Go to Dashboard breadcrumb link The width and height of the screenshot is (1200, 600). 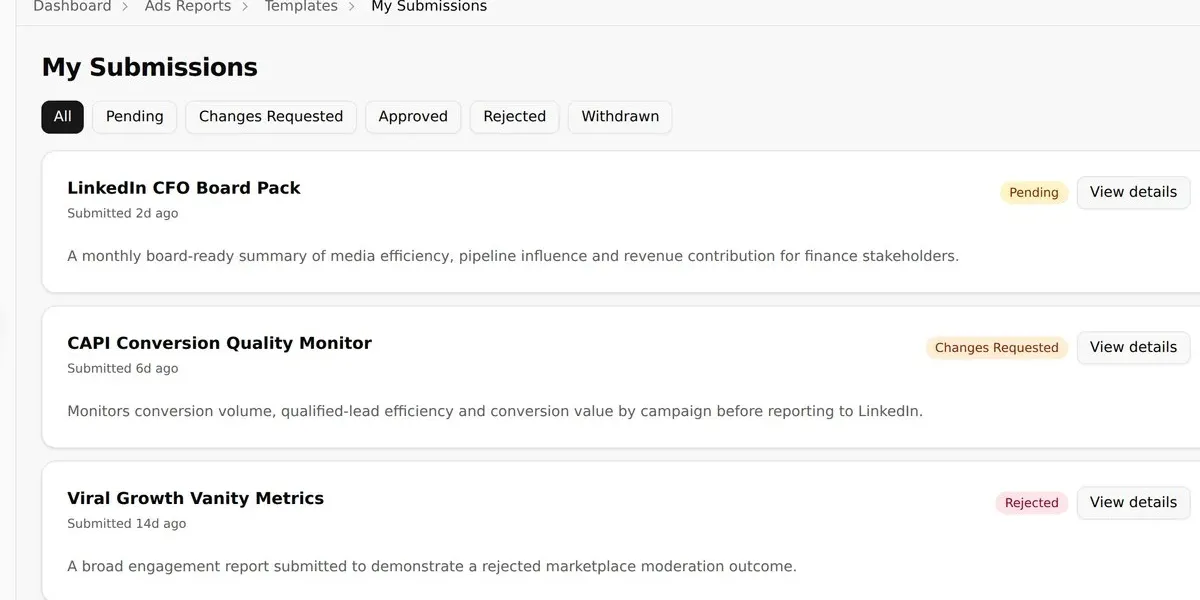[x=72, y=6]
